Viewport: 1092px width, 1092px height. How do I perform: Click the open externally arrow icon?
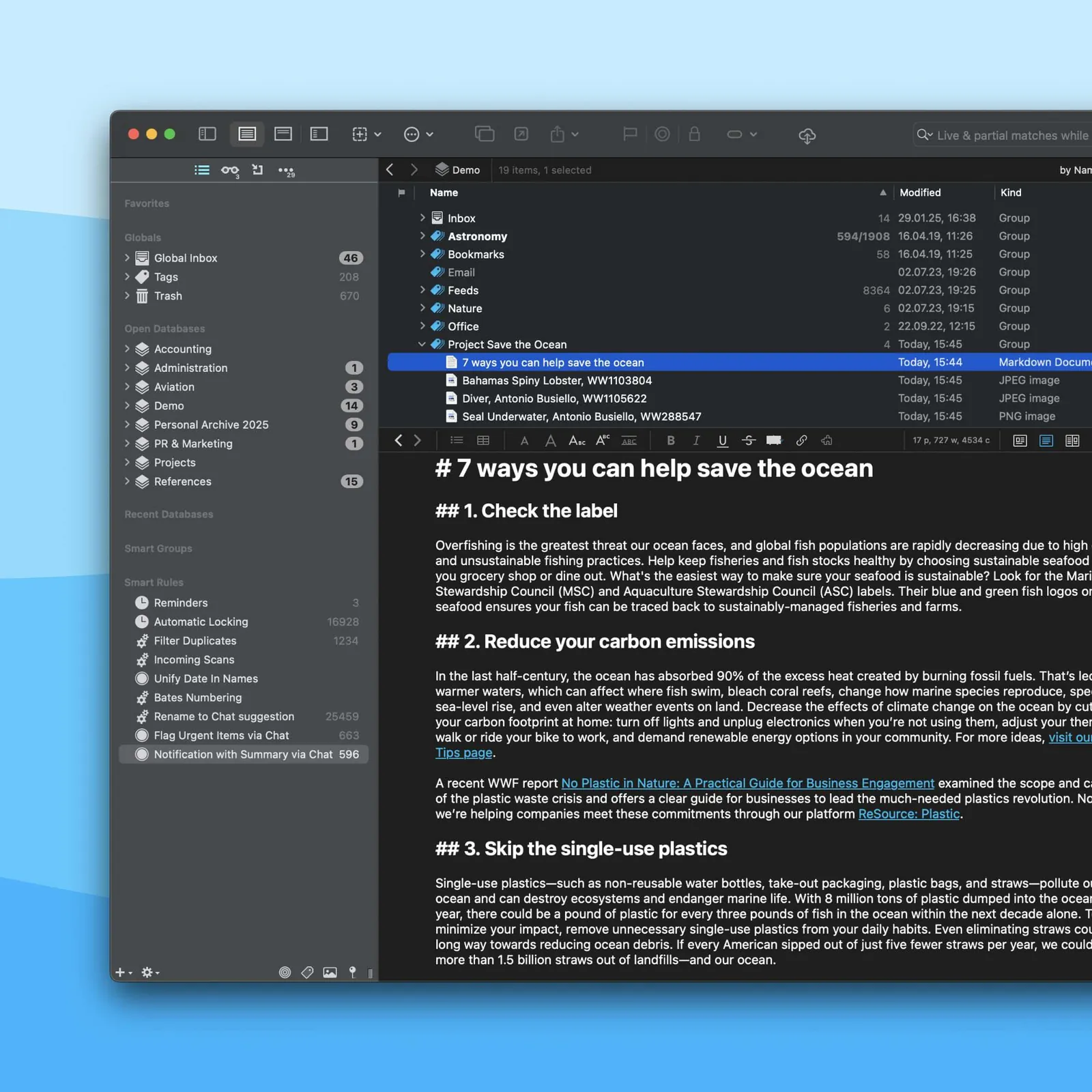(521, 134)
